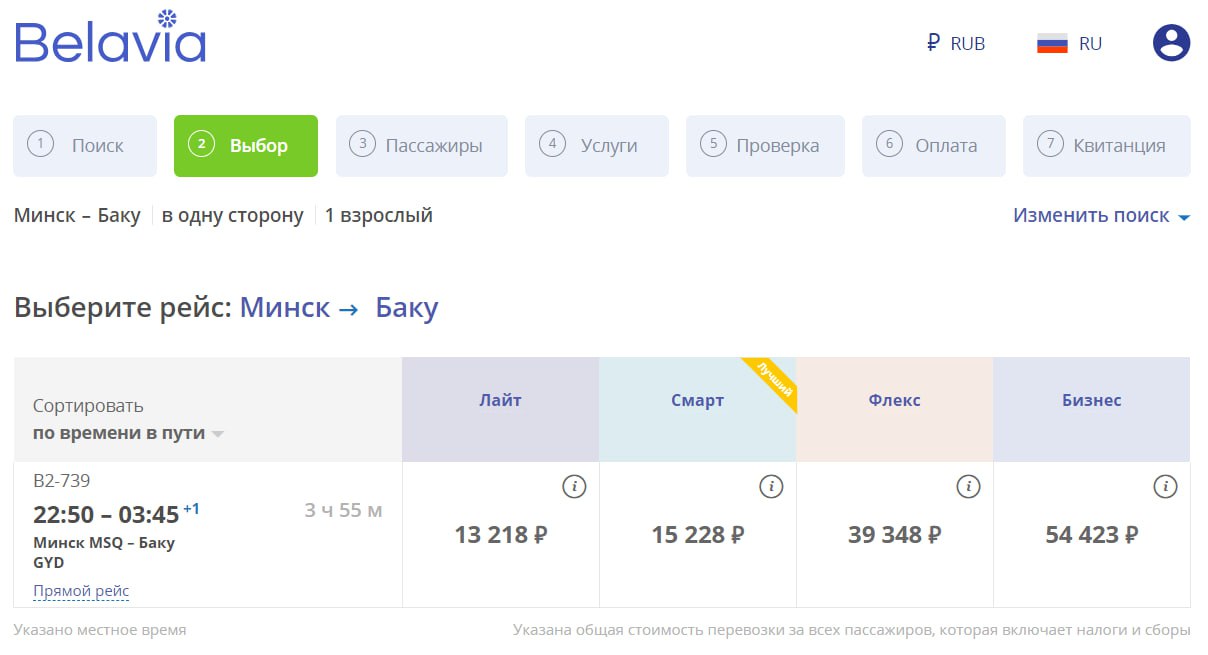Screen dimensions: 1208x655
Task: Switch to the Пассажиры step
Action: (421, 146)
